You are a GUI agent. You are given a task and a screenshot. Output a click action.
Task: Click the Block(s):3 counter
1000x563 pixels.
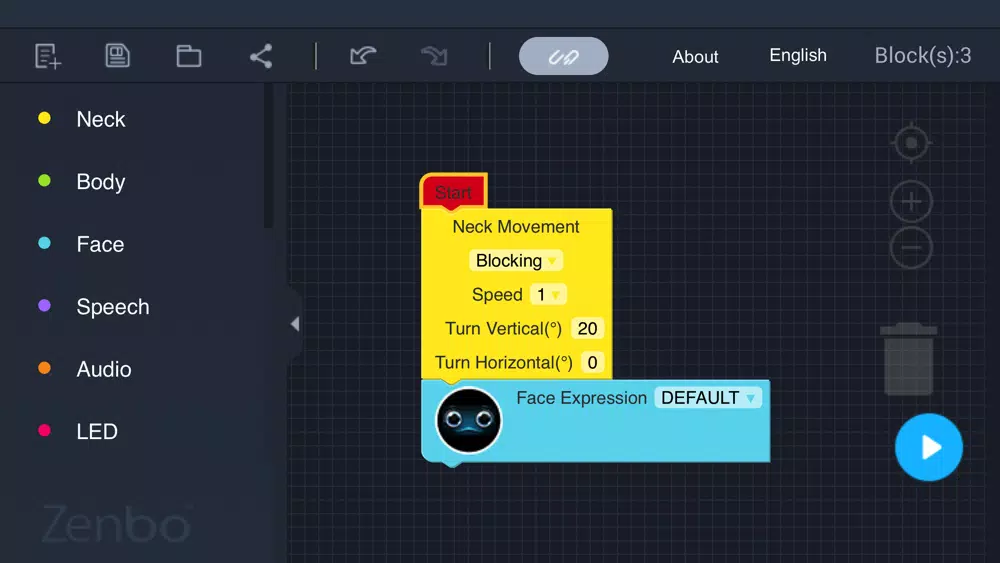point(923,55)
